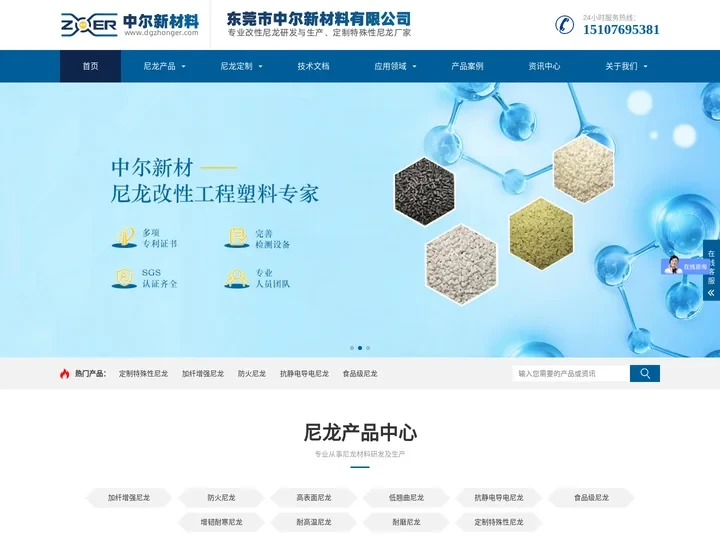The width and height of the screenshot is (720, 540).
Task: Click the search magnifier button
Action: click(645, 373)
